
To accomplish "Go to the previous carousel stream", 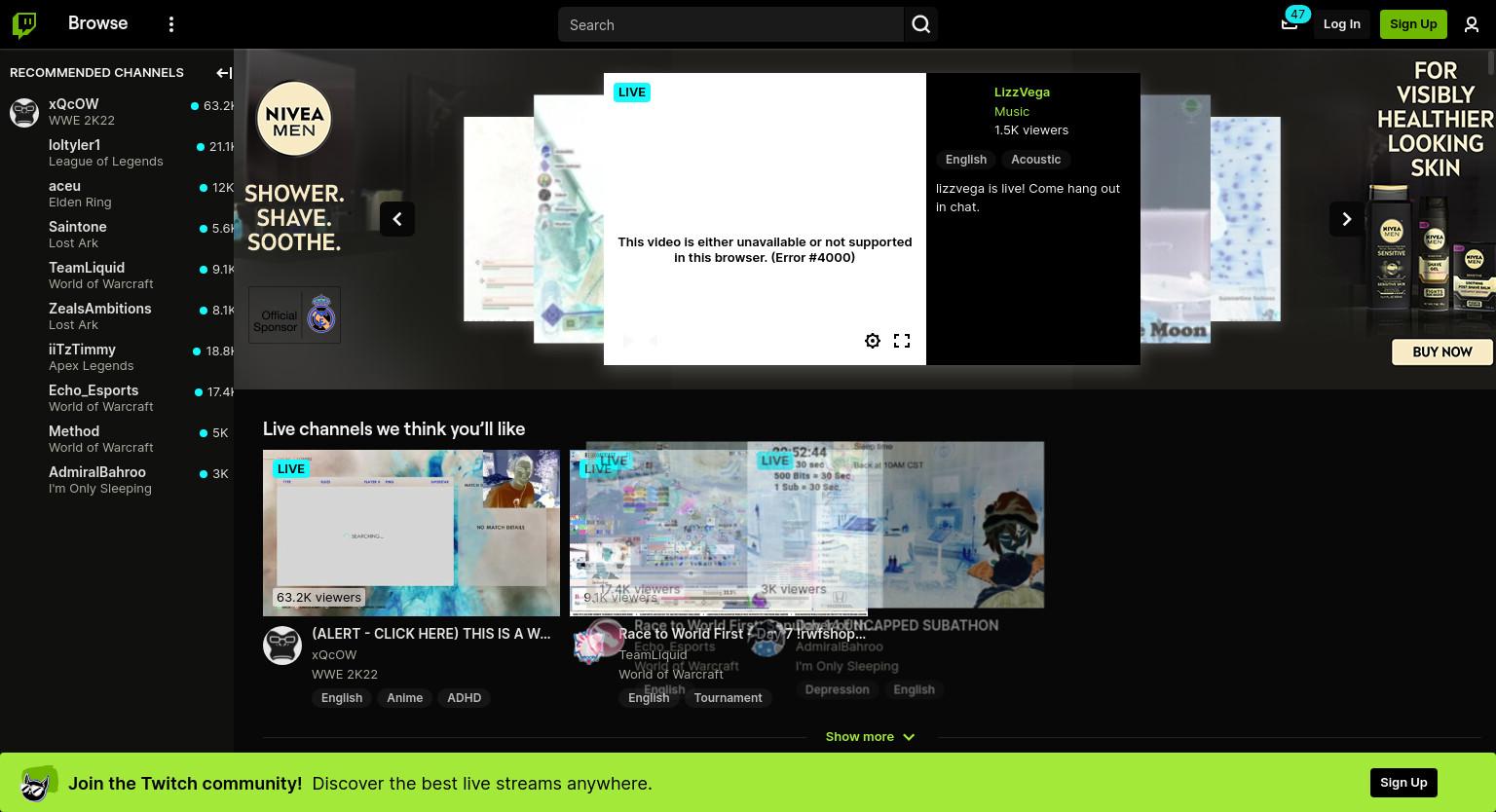I will point(397,219).
